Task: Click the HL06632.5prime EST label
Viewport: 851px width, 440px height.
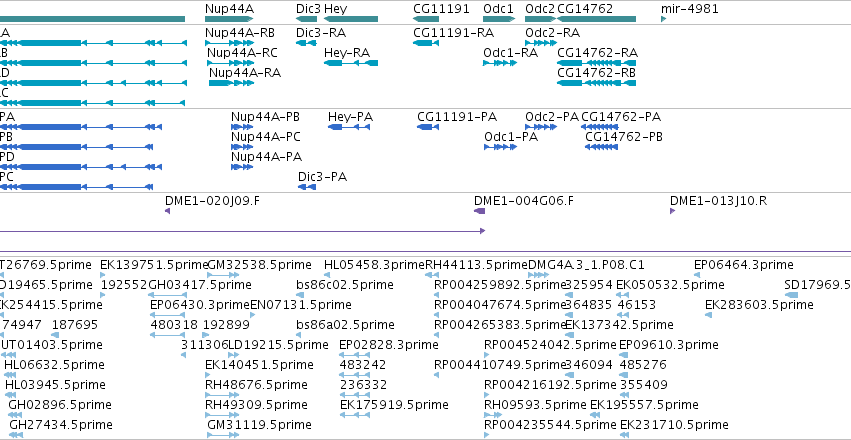Action: pos(54,365)
